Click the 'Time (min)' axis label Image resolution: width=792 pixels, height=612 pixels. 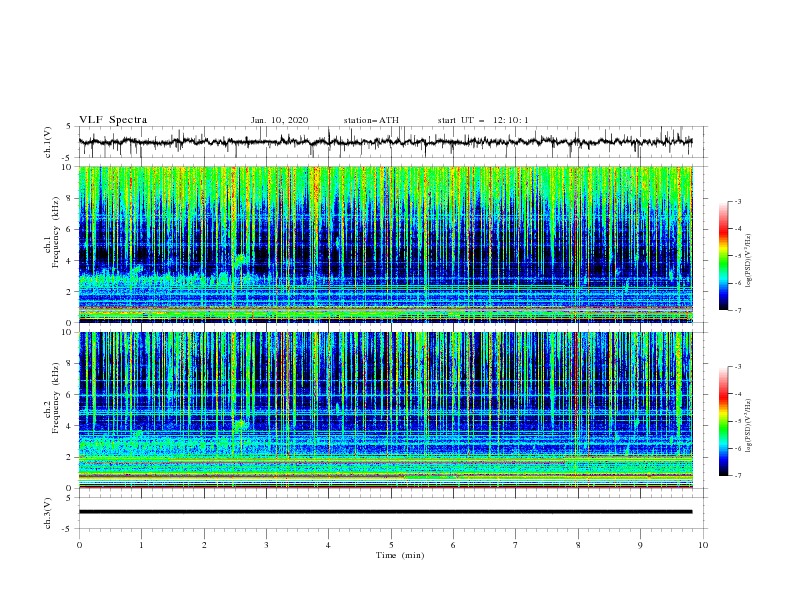pos(400,555)
